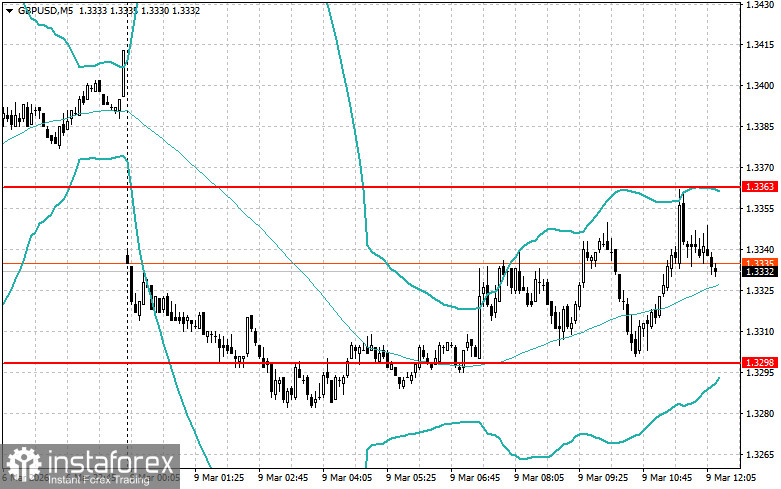Click the 1.3370 price scale value
Image resolution: width=781 pixels, height=489 pixels.
[760, 168]
